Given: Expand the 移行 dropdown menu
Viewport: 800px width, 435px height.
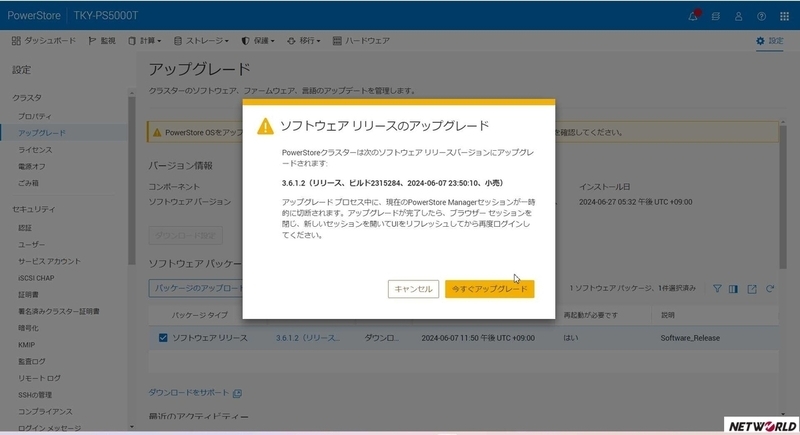Looking at the screenshot, I should click(x=304, y=41).
